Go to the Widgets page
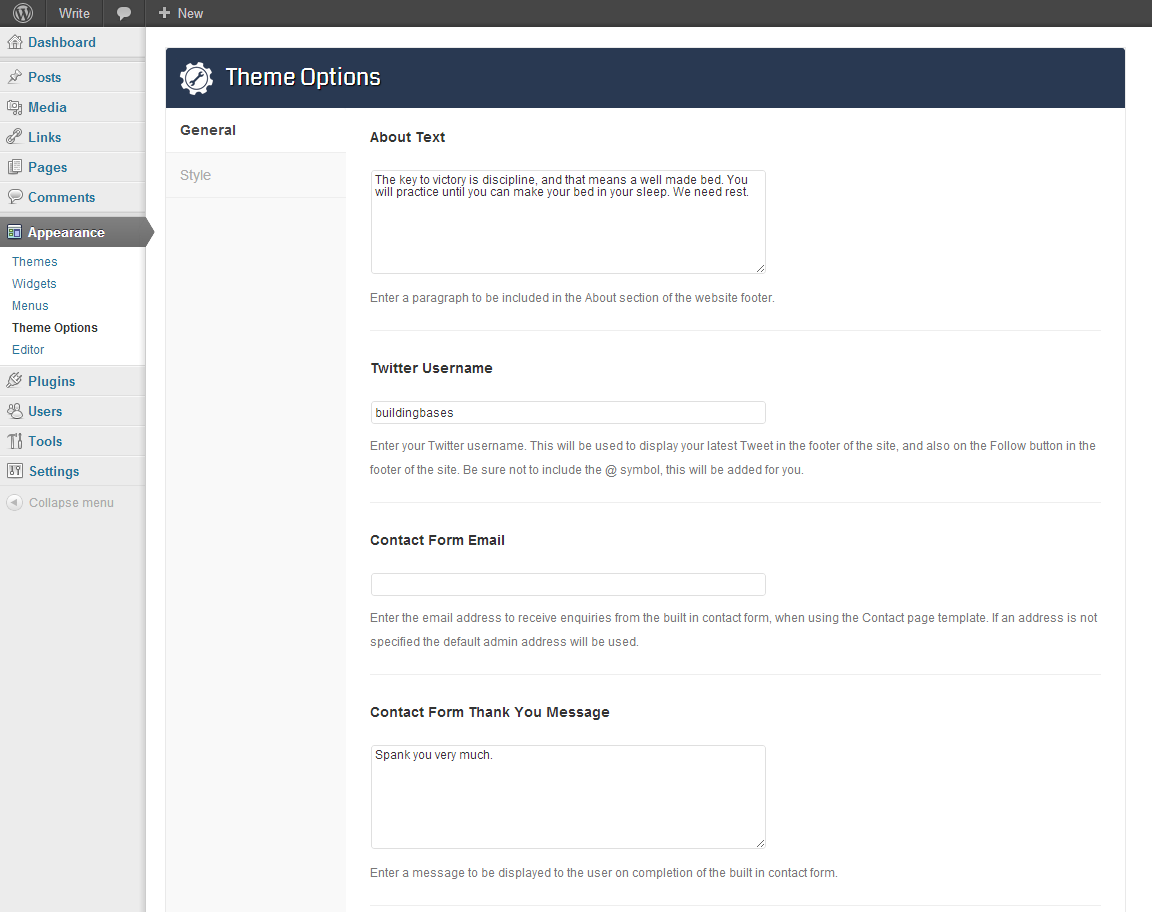Image resolution: width=1152 pixels, height=912 pixels. click(x=34, y=283)
